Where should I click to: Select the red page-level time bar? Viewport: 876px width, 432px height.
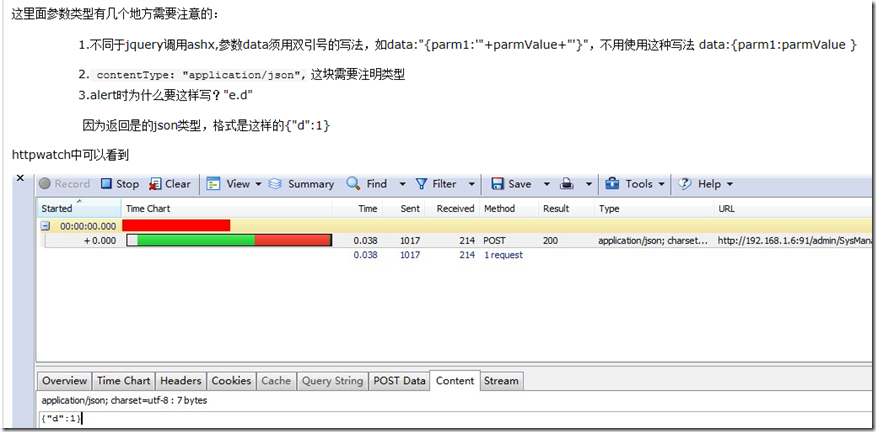click(176, 226)
